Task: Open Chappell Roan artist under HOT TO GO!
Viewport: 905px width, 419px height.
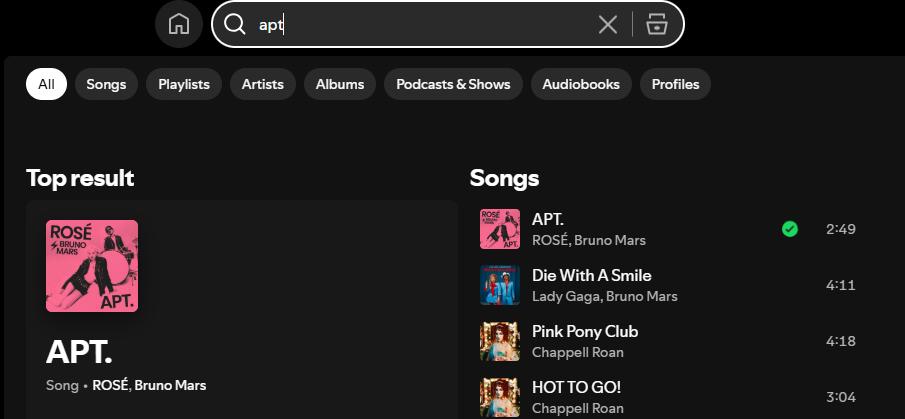Action: (578, 408)
